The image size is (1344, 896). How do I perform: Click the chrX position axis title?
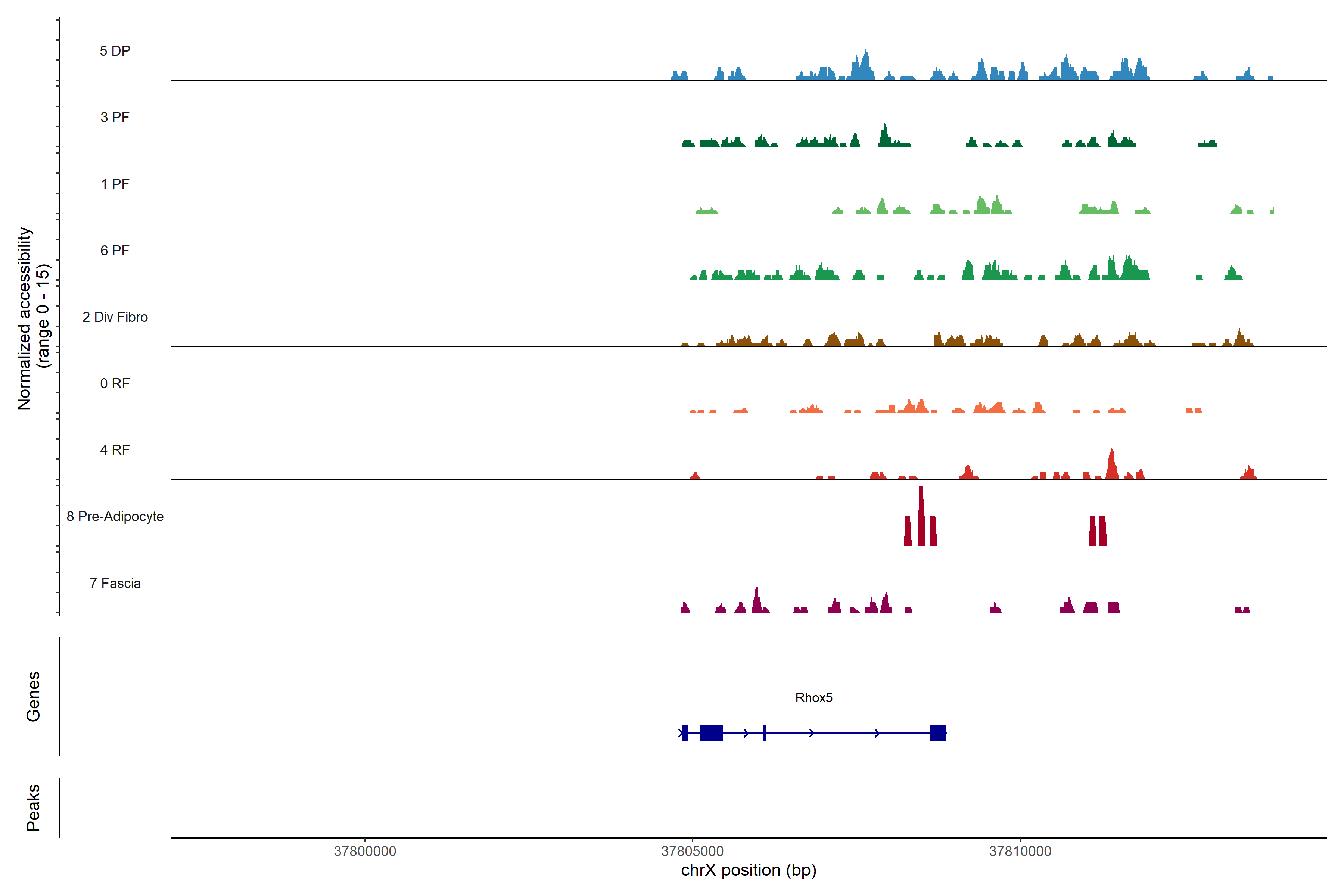click(749, 870)
